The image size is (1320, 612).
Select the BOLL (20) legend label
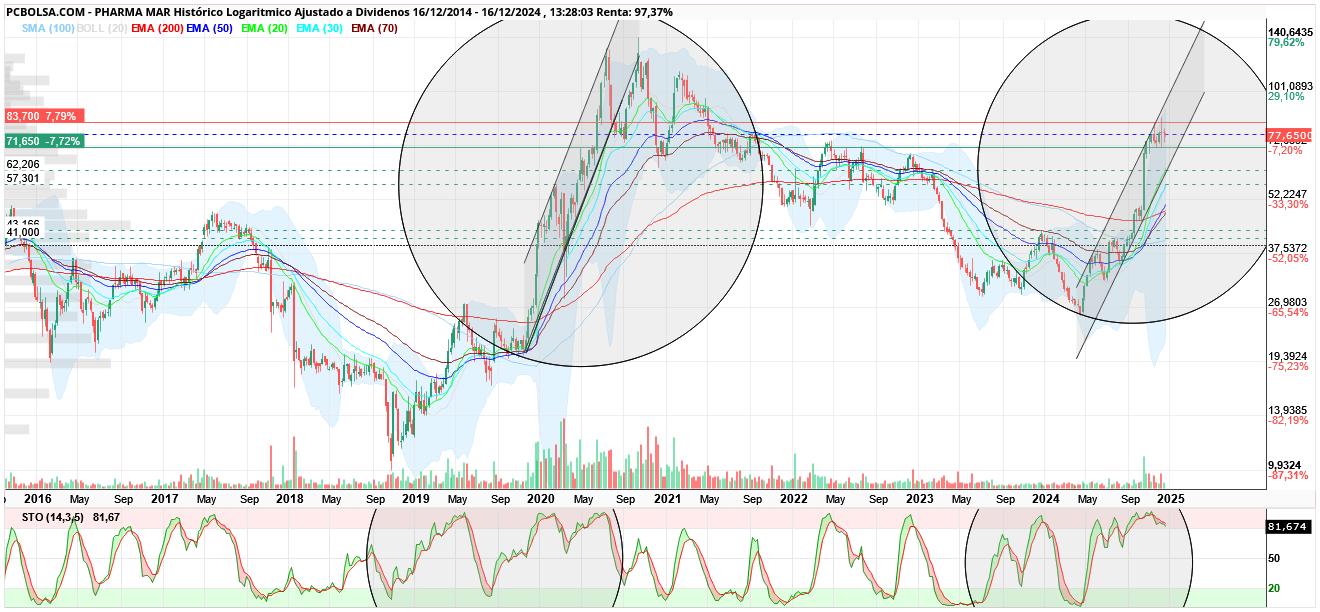[103, 28]
